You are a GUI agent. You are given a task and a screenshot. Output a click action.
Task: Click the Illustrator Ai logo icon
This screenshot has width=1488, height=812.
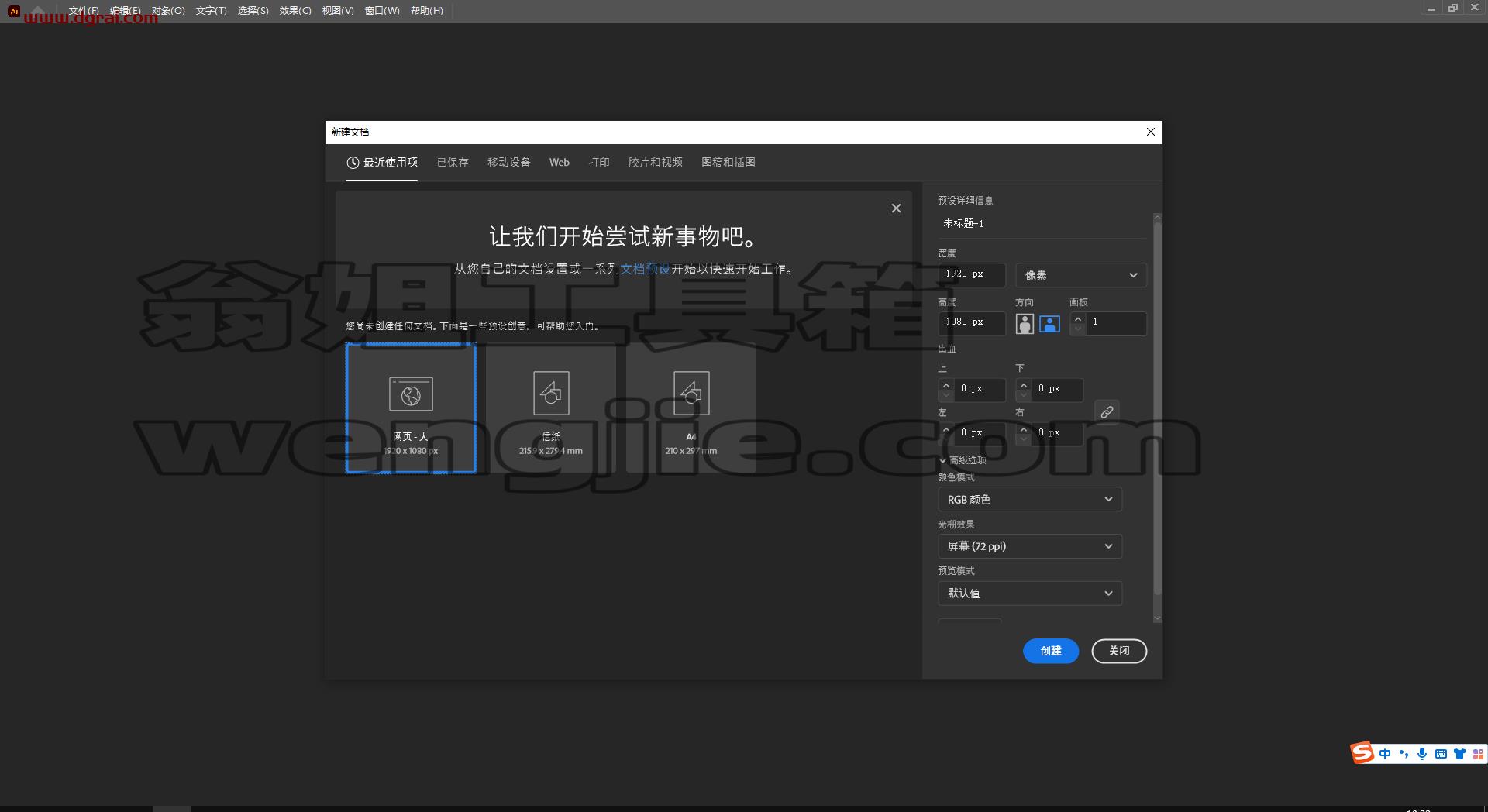[13, 11]
